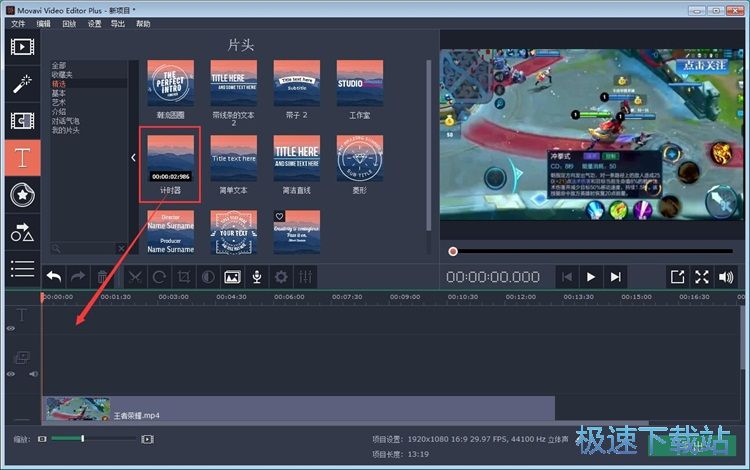Clear the titles search with X
This screenshot has width=750, height=470.
point(121,248)
